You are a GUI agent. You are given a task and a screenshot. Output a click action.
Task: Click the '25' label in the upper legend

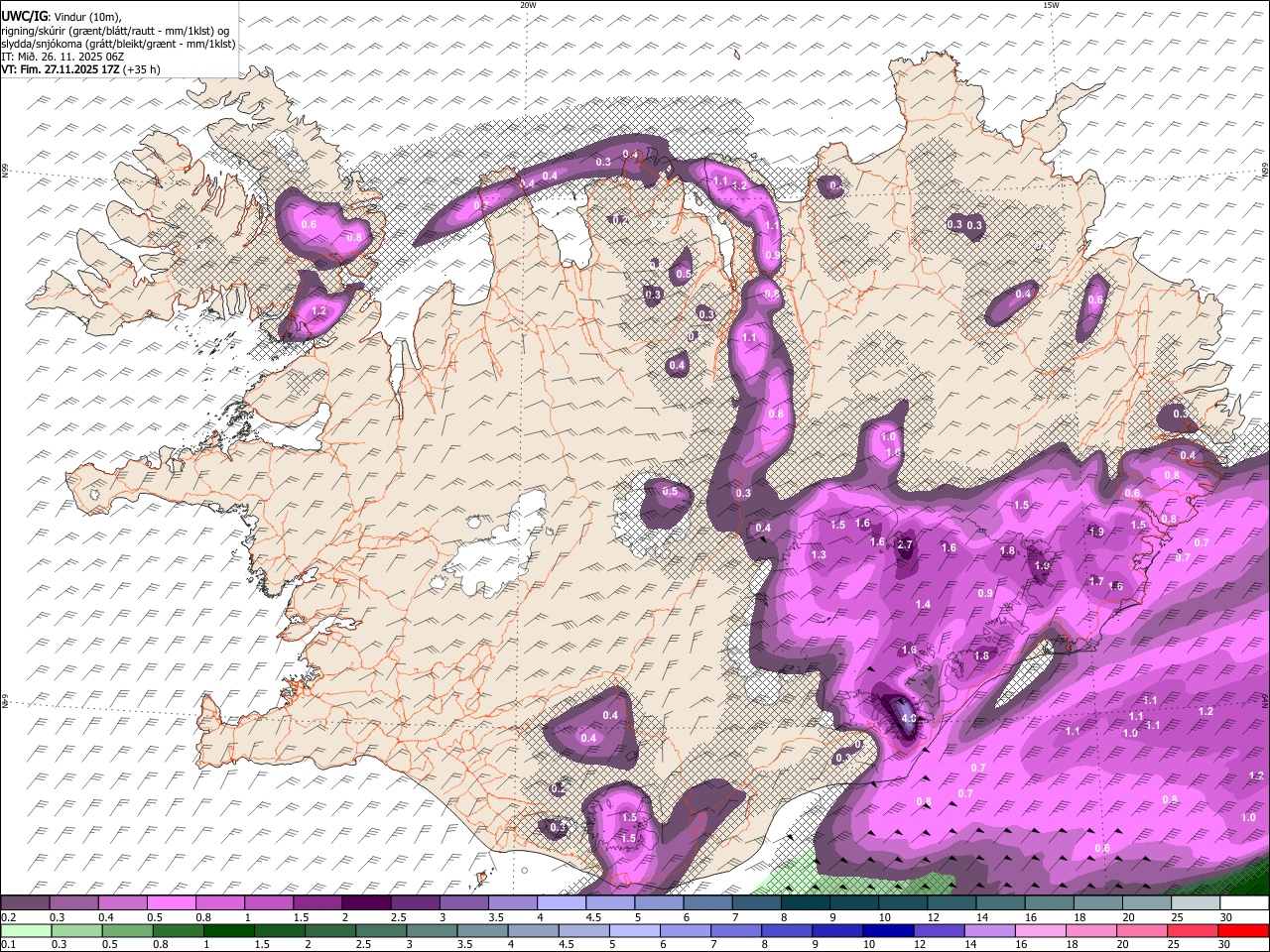(1177, 917)
